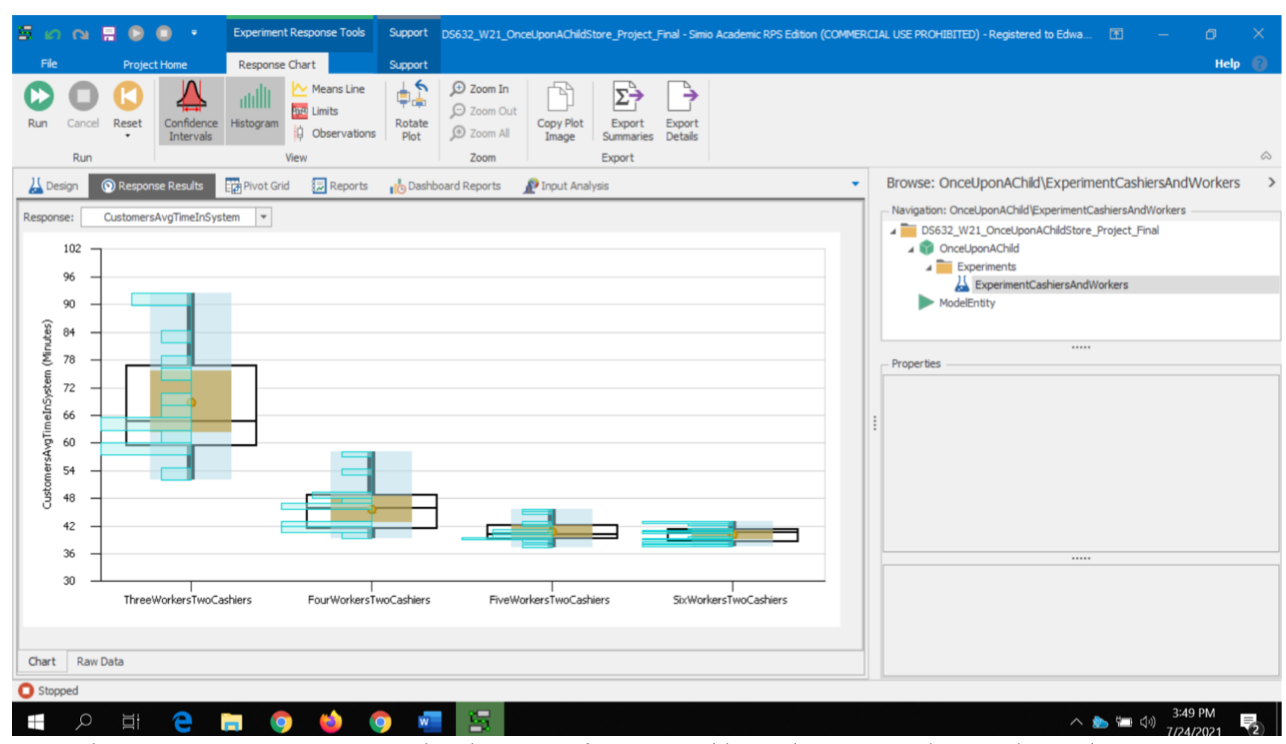Collapse the DS632 project tree node
The width and height of the screenshot is (1286, 744).
[893, 231]
